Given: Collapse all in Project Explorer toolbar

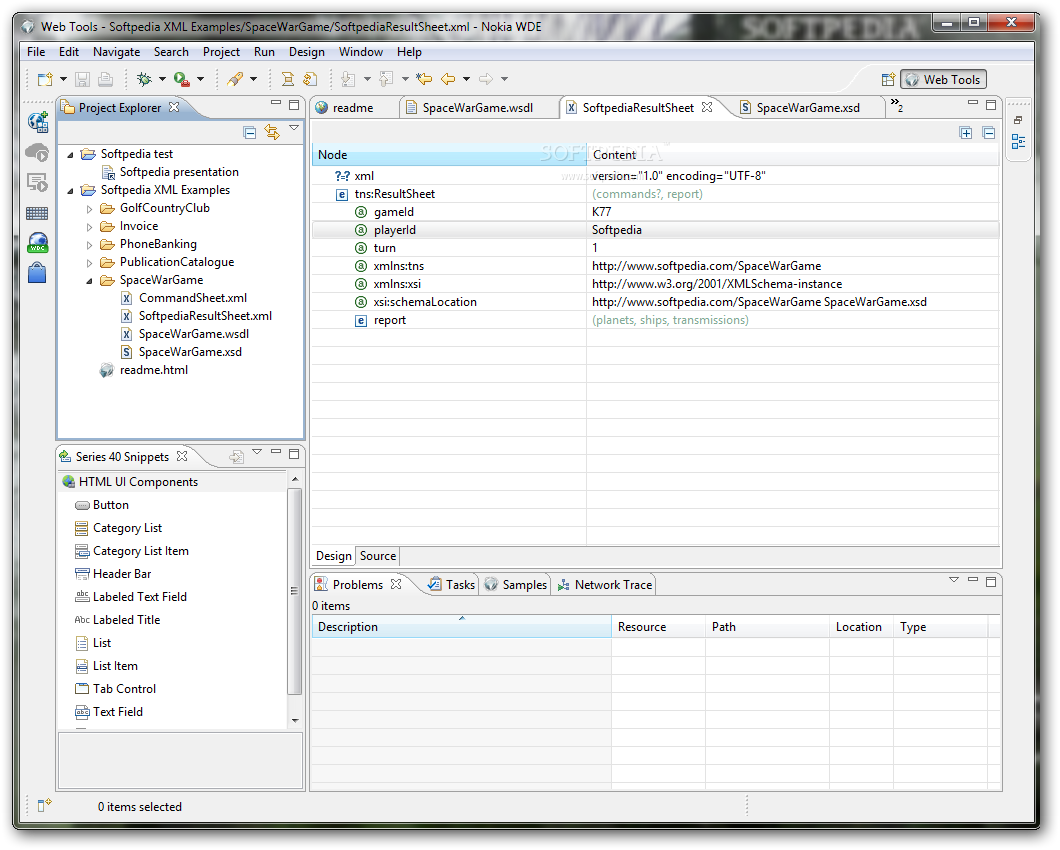Looking at the screenshot, I should (250, 133).
